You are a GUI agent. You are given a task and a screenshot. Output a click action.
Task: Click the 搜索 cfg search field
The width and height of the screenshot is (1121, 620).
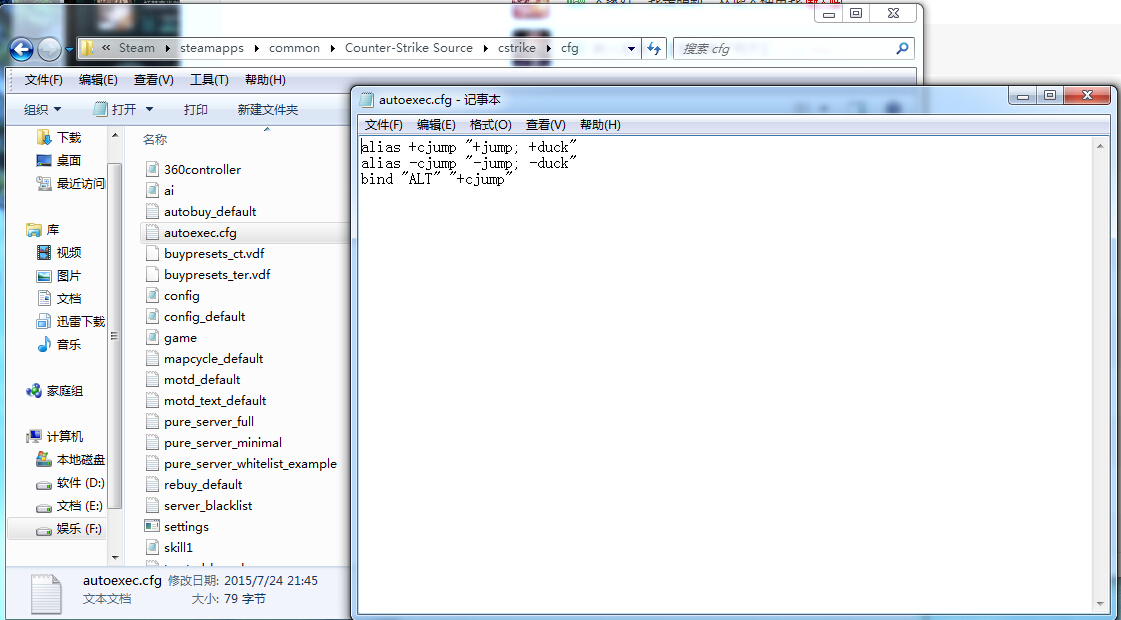click(785, 48)
